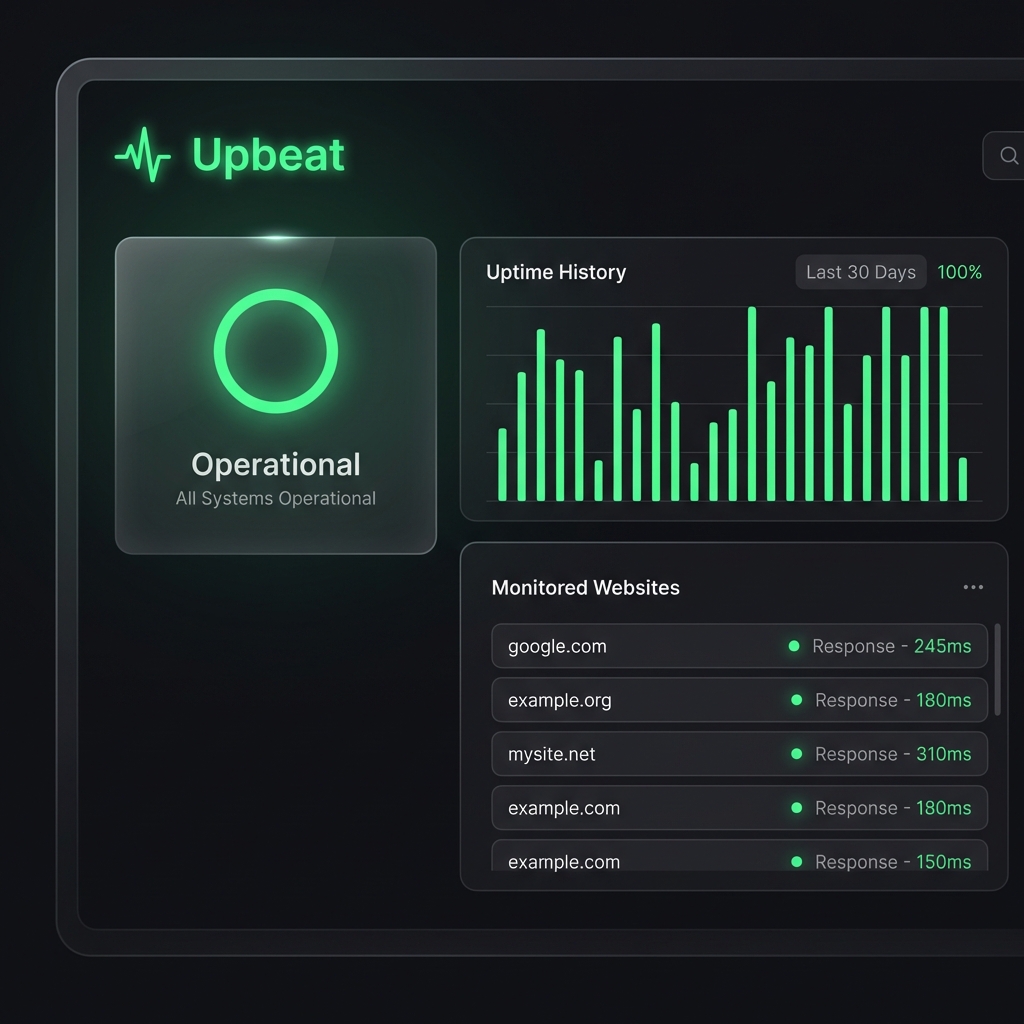The width and height of the screenshot is (1024, 1024).
Task: Open the Monitored Websites three-dot menu
Action: tap(972, 587)
